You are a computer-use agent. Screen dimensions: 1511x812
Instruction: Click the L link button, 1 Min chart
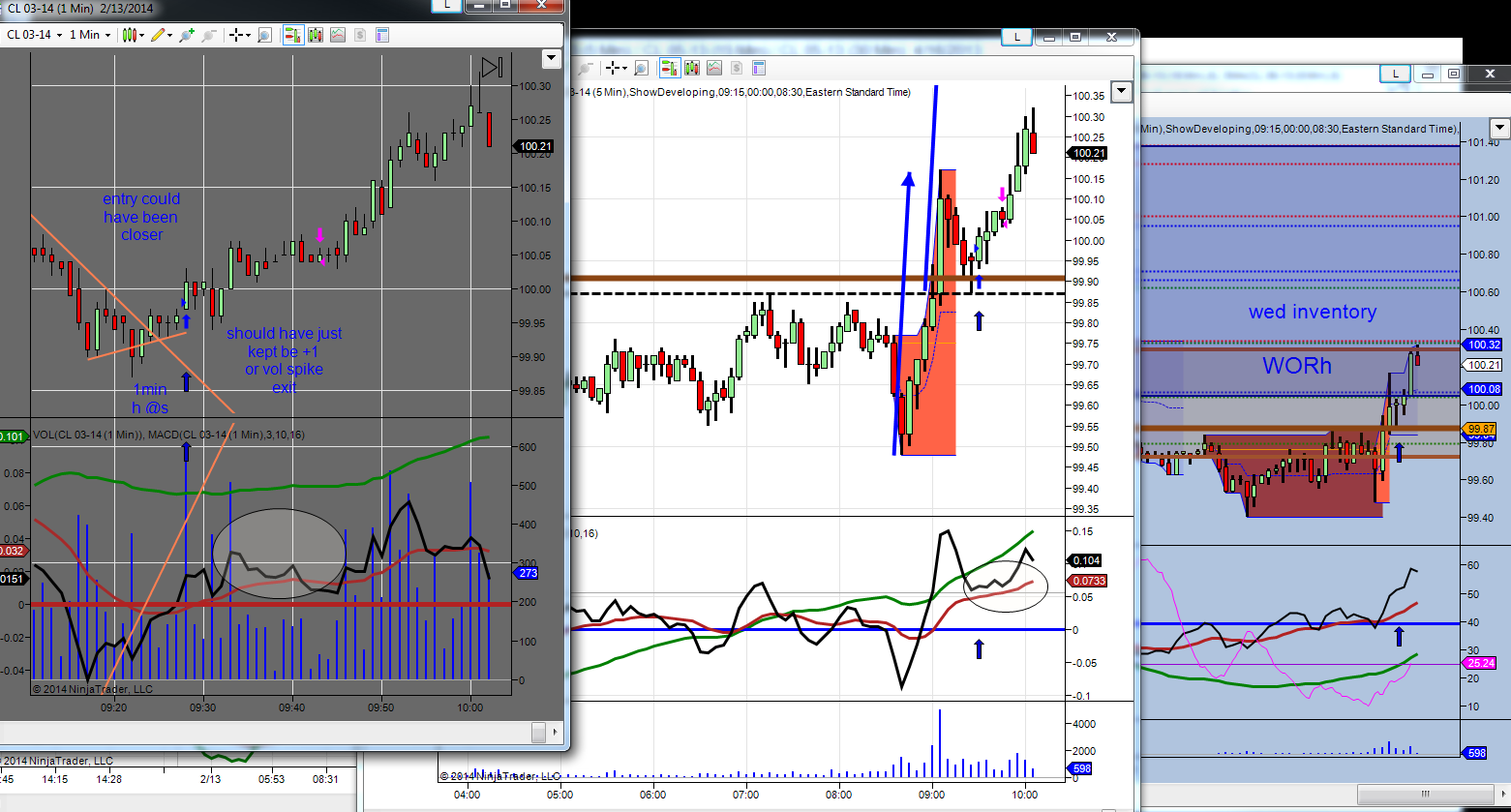tap(446, 4)
